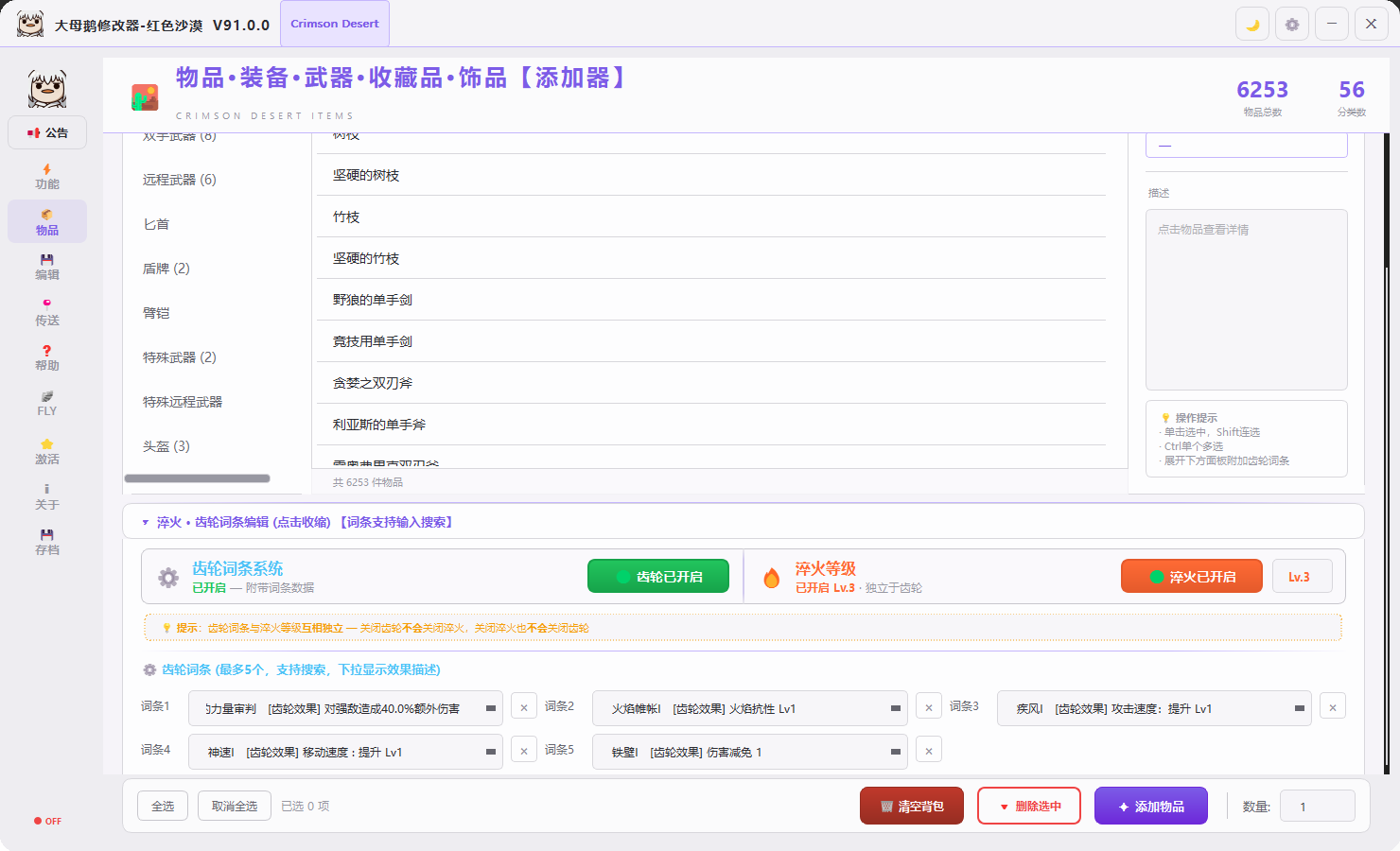Open the 词条4 神速 dropdown
The width and height of the screenshot is (1400, 851).
[345, 752]
